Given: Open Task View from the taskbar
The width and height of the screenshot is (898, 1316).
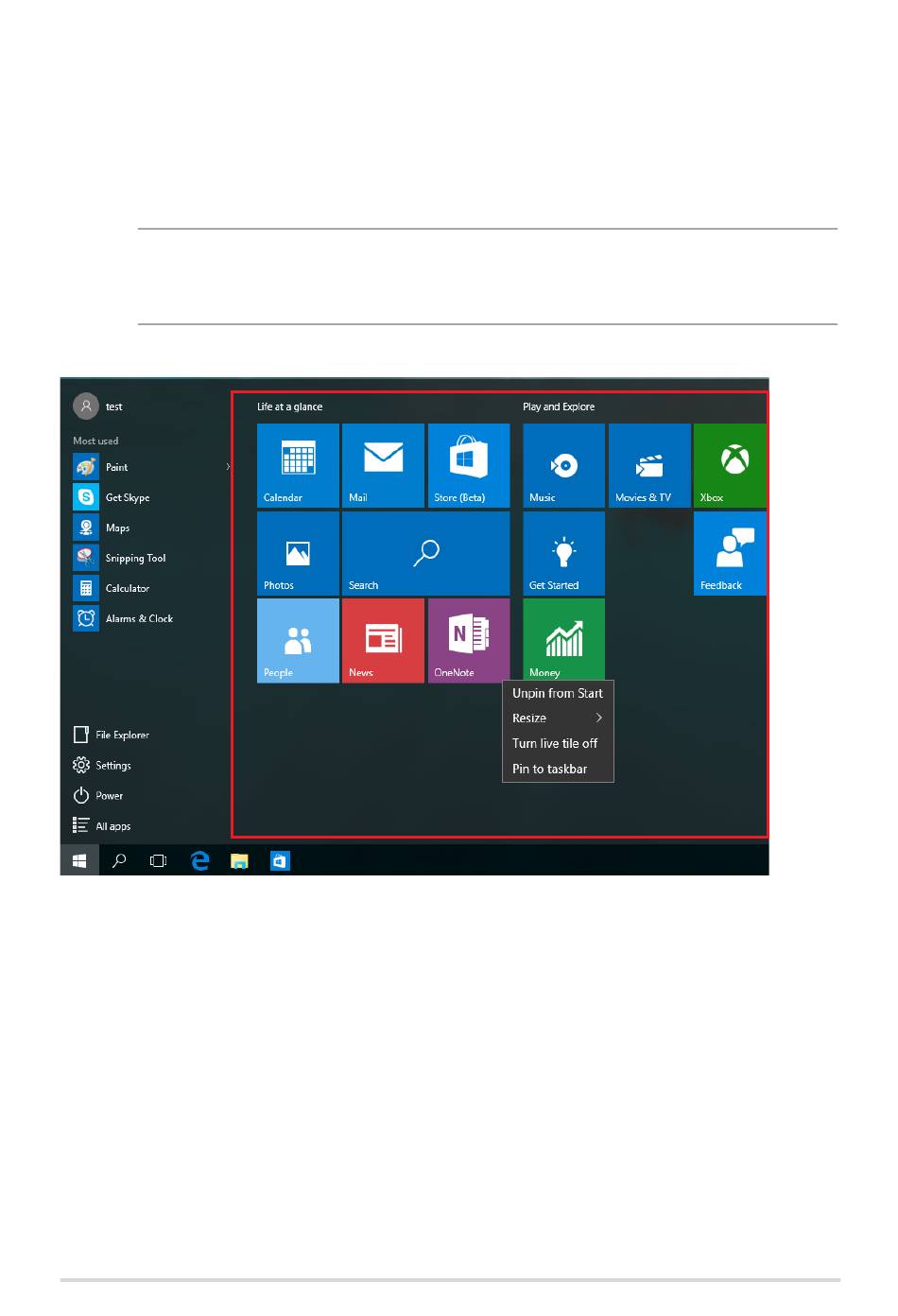Looking at the screenshot, I should click(x=159, y=860).
